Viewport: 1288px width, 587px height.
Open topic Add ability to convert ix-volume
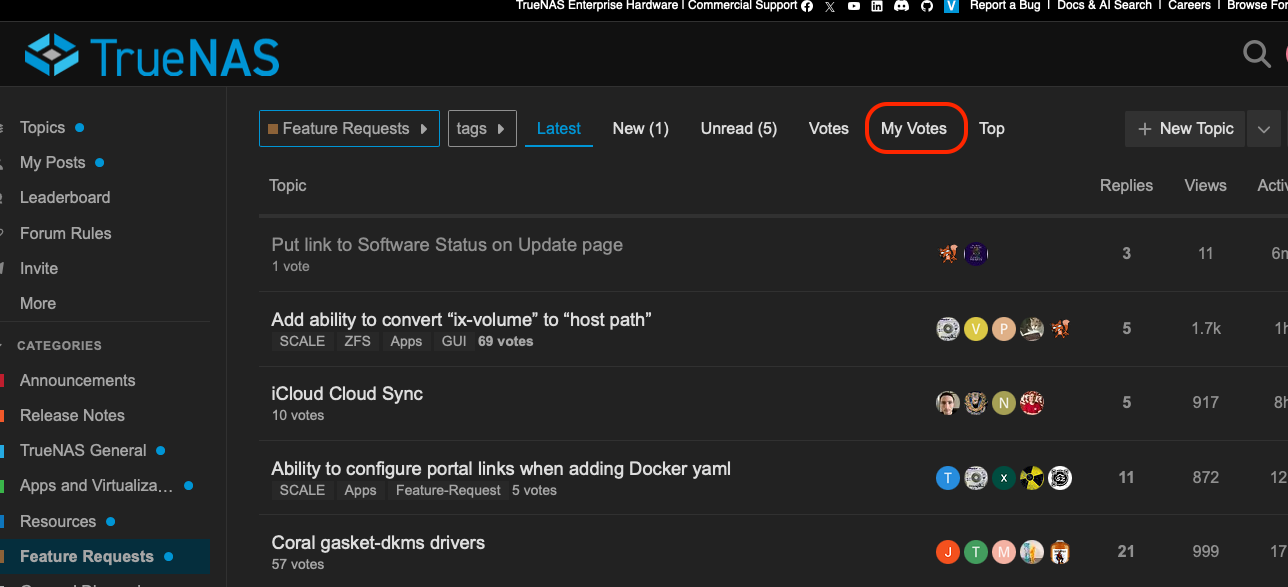coord(462,320)
